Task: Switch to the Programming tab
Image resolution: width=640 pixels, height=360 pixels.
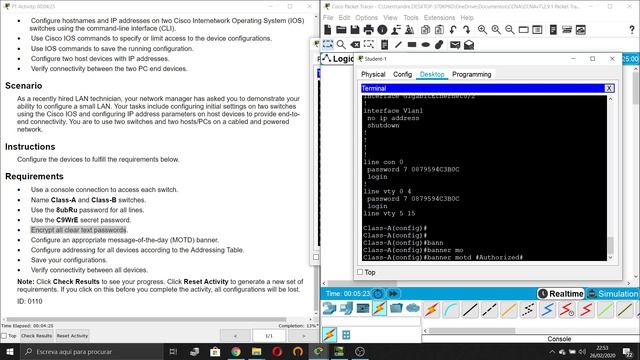Action: click(x=471, y=74)
